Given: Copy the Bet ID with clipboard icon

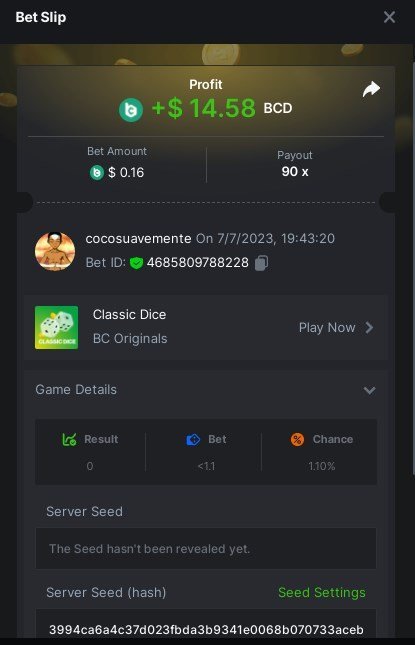Looking at the screenshot, I should tap(262, 263).
